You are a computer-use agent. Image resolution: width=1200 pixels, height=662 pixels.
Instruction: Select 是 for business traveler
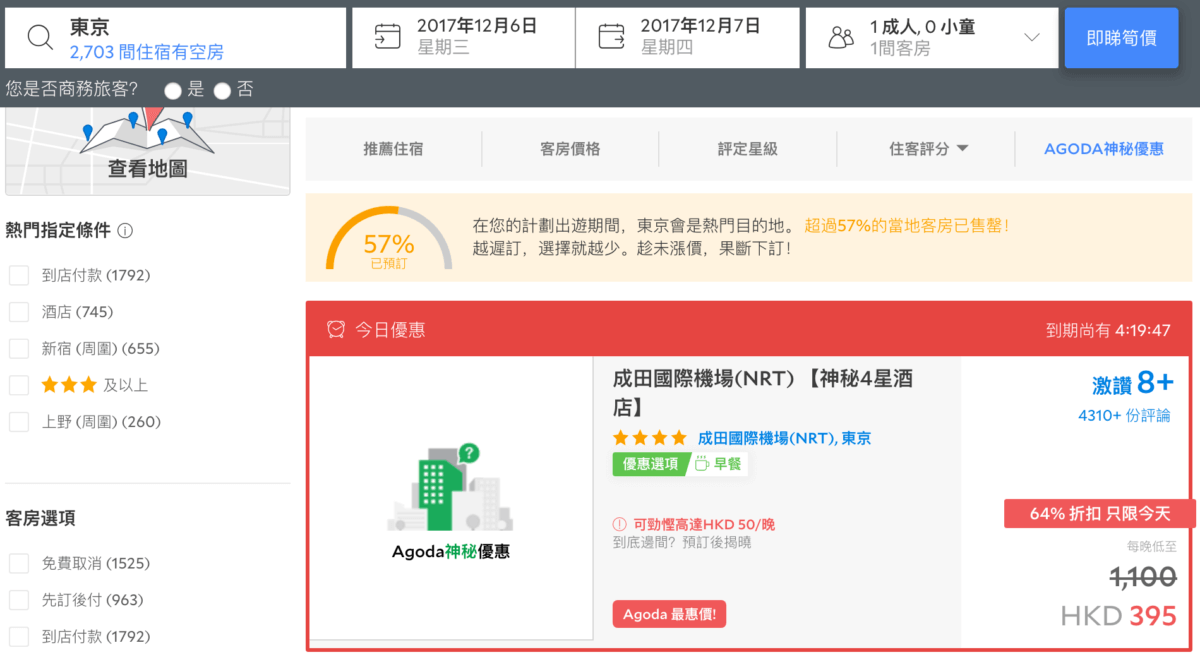click(173, 91)
